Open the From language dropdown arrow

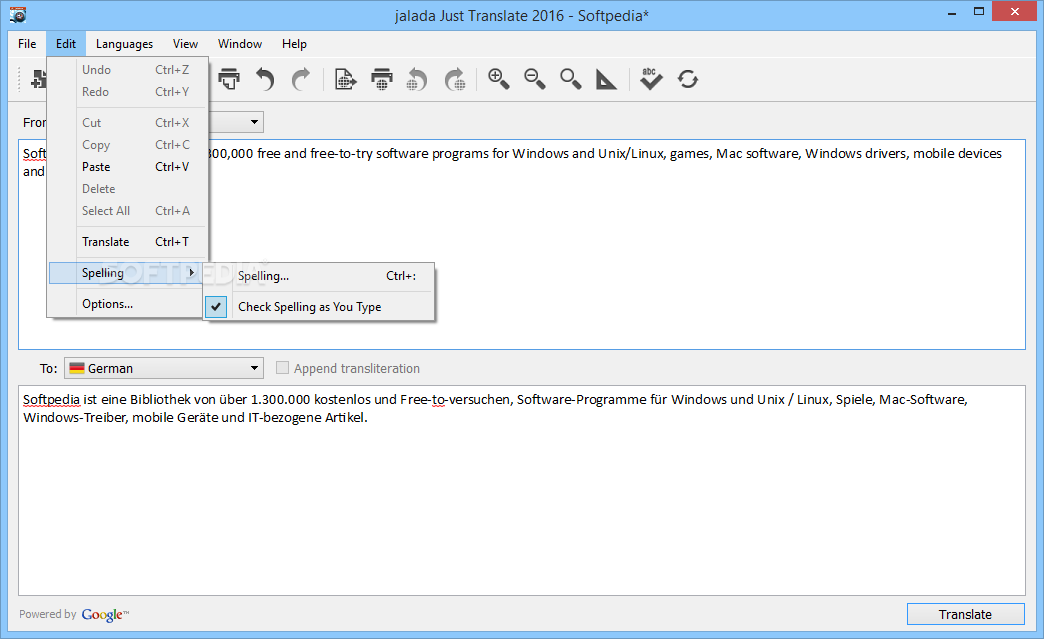coord(254,122)
